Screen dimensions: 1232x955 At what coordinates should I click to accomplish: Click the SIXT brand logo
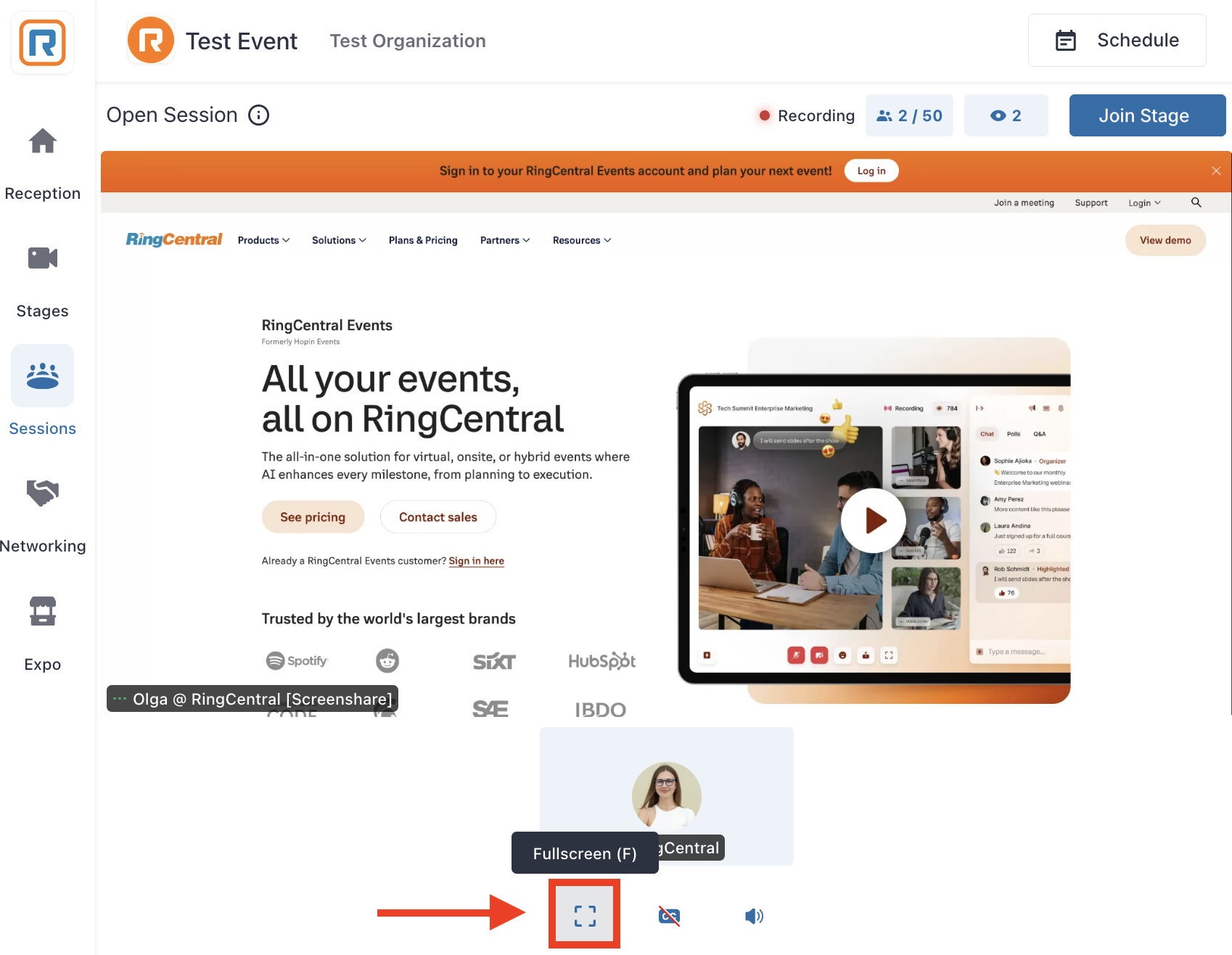pyautogui.click(x=494, y=661)
